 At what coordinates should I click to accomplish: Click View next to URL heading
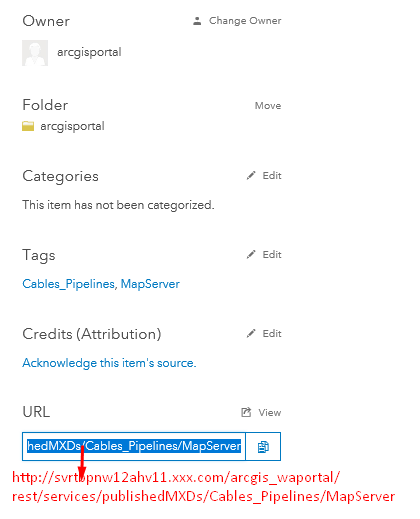(270, 412)
